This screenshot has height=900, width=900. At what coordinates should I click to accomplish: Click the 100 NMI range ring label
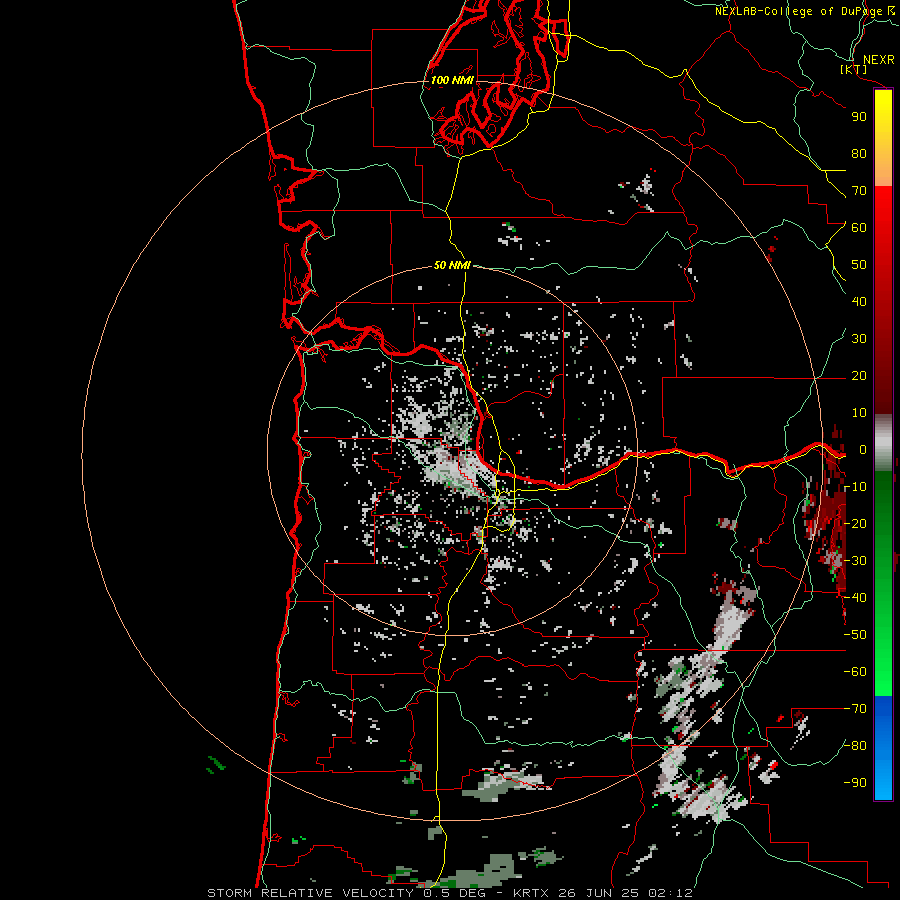point(452,80)
